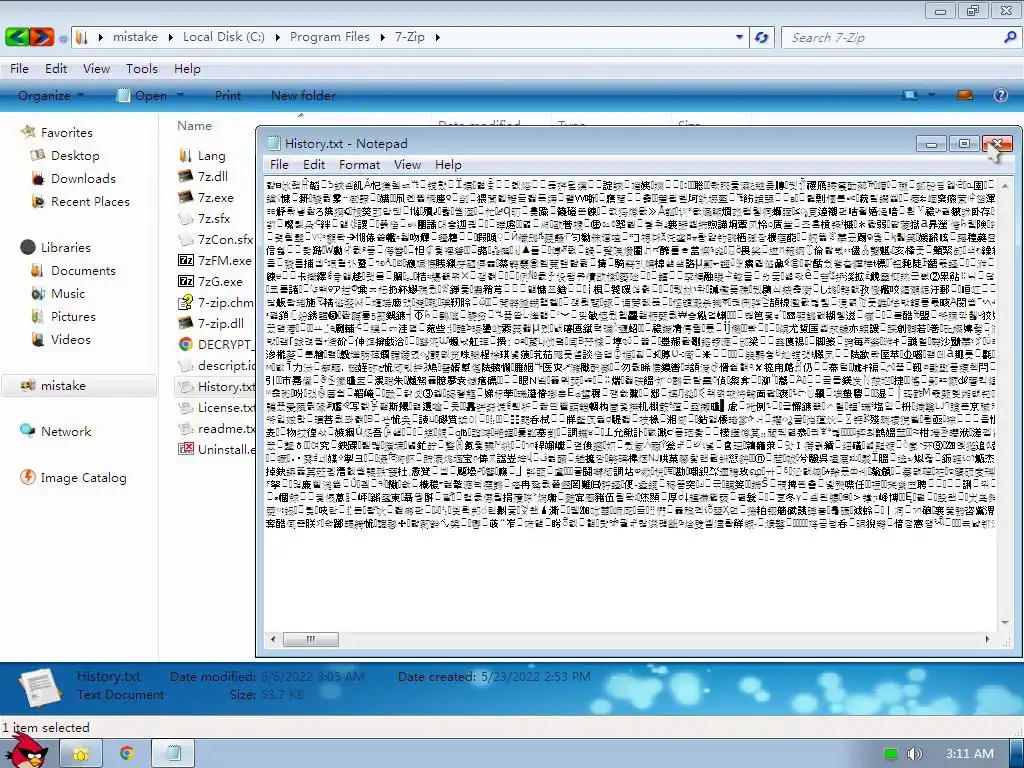Open Notepad Format menu
Screen dimensions: 1024x768
point(359,165)
